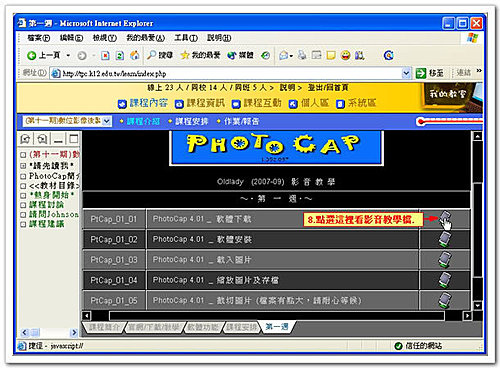Screen dimensions: 500x368
Task: Open the 說明(H) menu
Action: [x=219, y=38]
